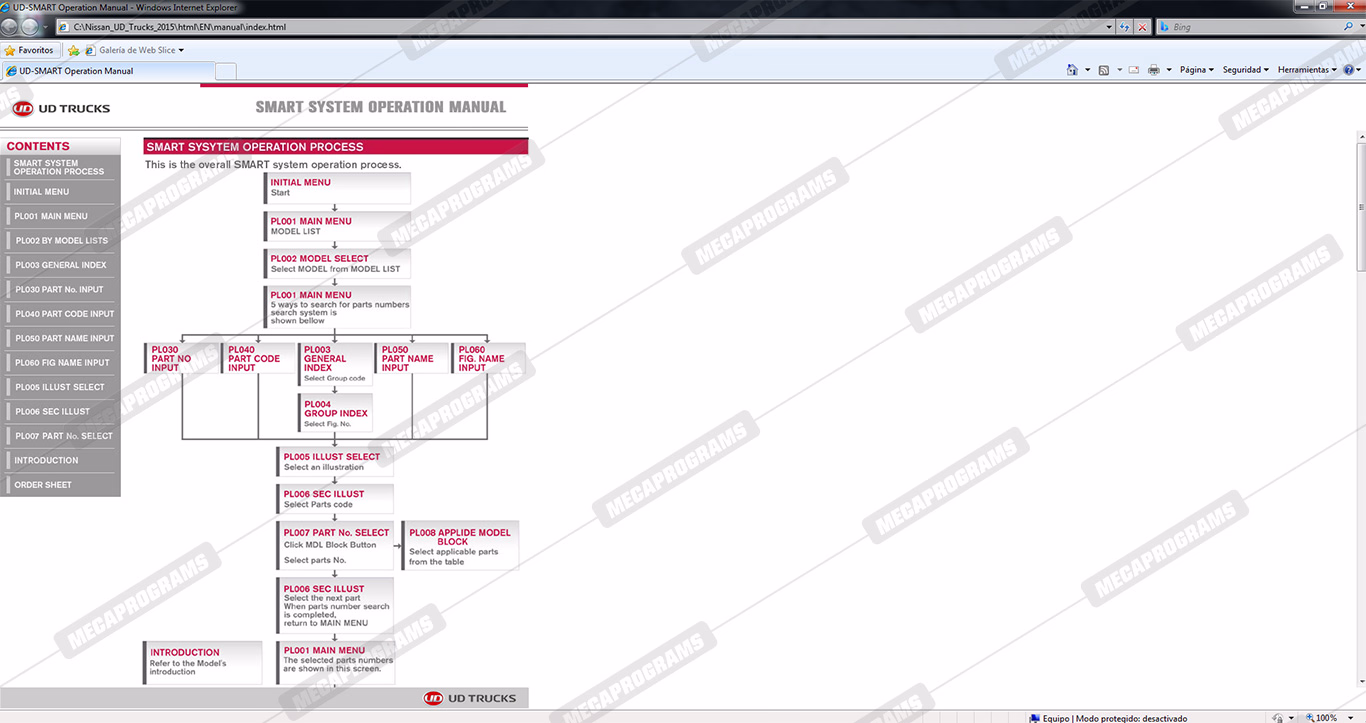Go forward with the browser Forward arrow

[x=31, y=27]
